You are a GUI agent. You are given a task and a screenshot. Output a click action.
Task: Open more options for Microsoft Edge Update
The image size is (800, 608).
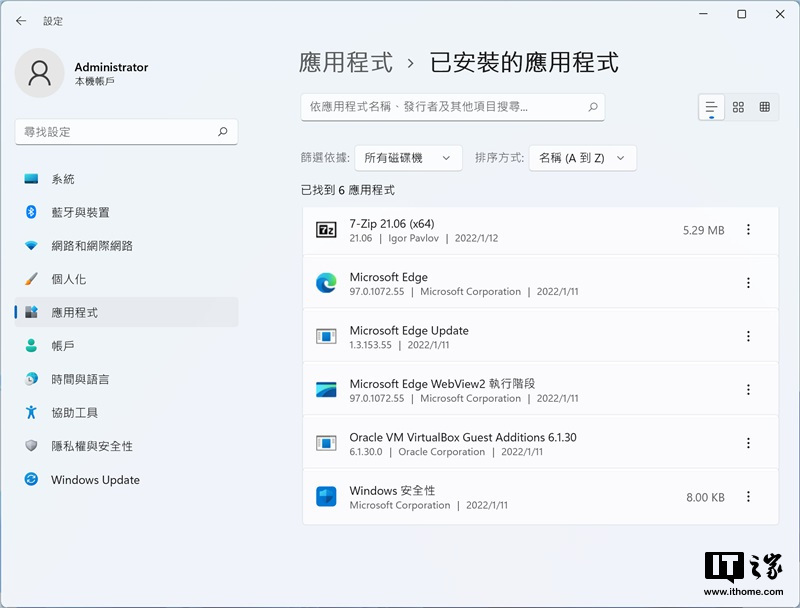coord(748,337)
